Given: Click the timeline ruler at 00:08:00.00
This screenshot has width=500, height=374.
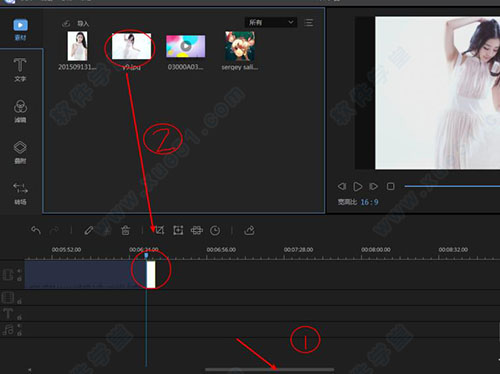Looking at the screenshot, I should click(376, 250).
